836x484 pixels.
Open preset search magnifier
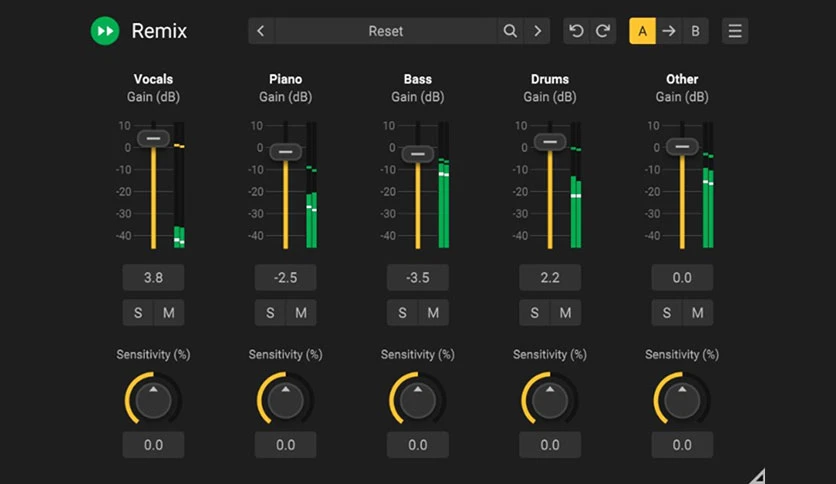point(510,31)
